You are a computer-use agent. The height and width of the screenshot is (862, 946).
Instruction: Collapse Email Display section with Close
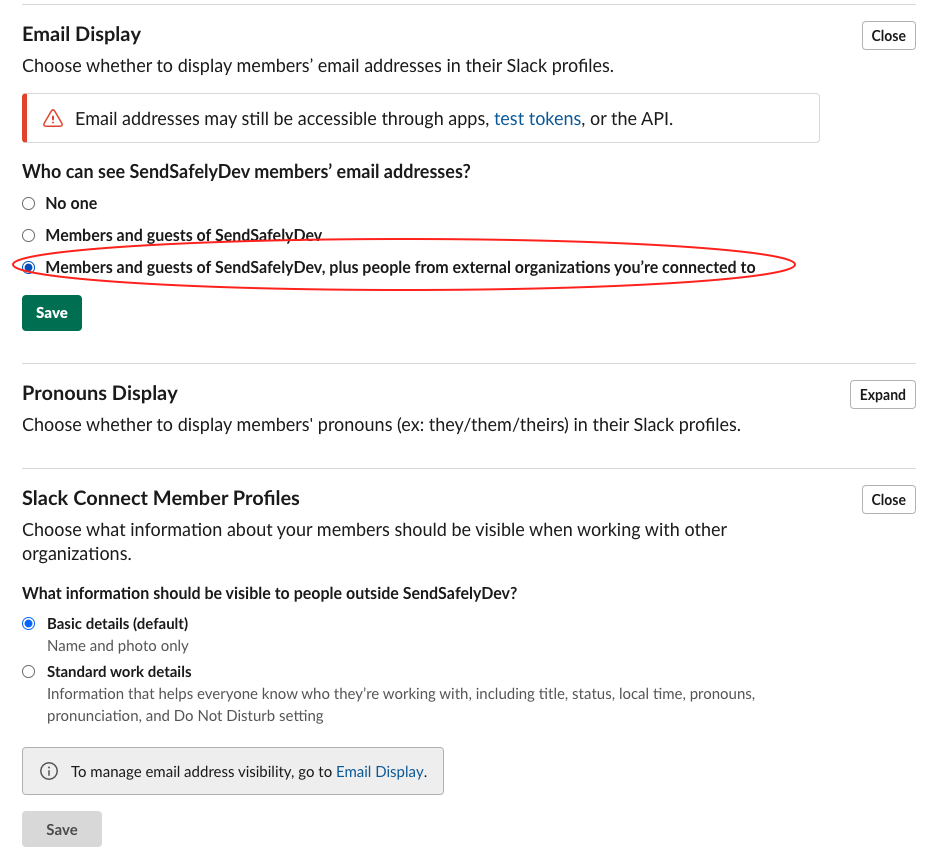coord(887,36)
